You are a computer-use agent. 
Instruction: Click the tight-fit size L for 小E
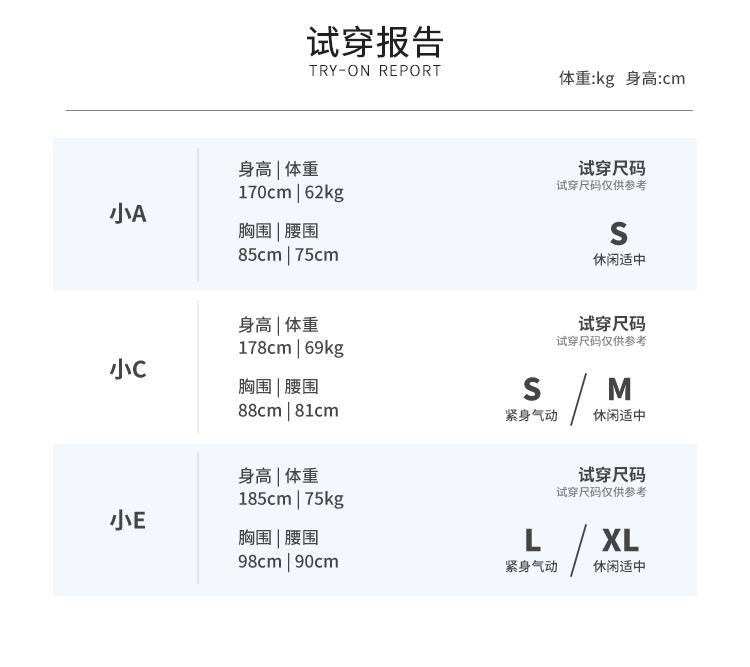pyautogui.click(x=532, y=541)
